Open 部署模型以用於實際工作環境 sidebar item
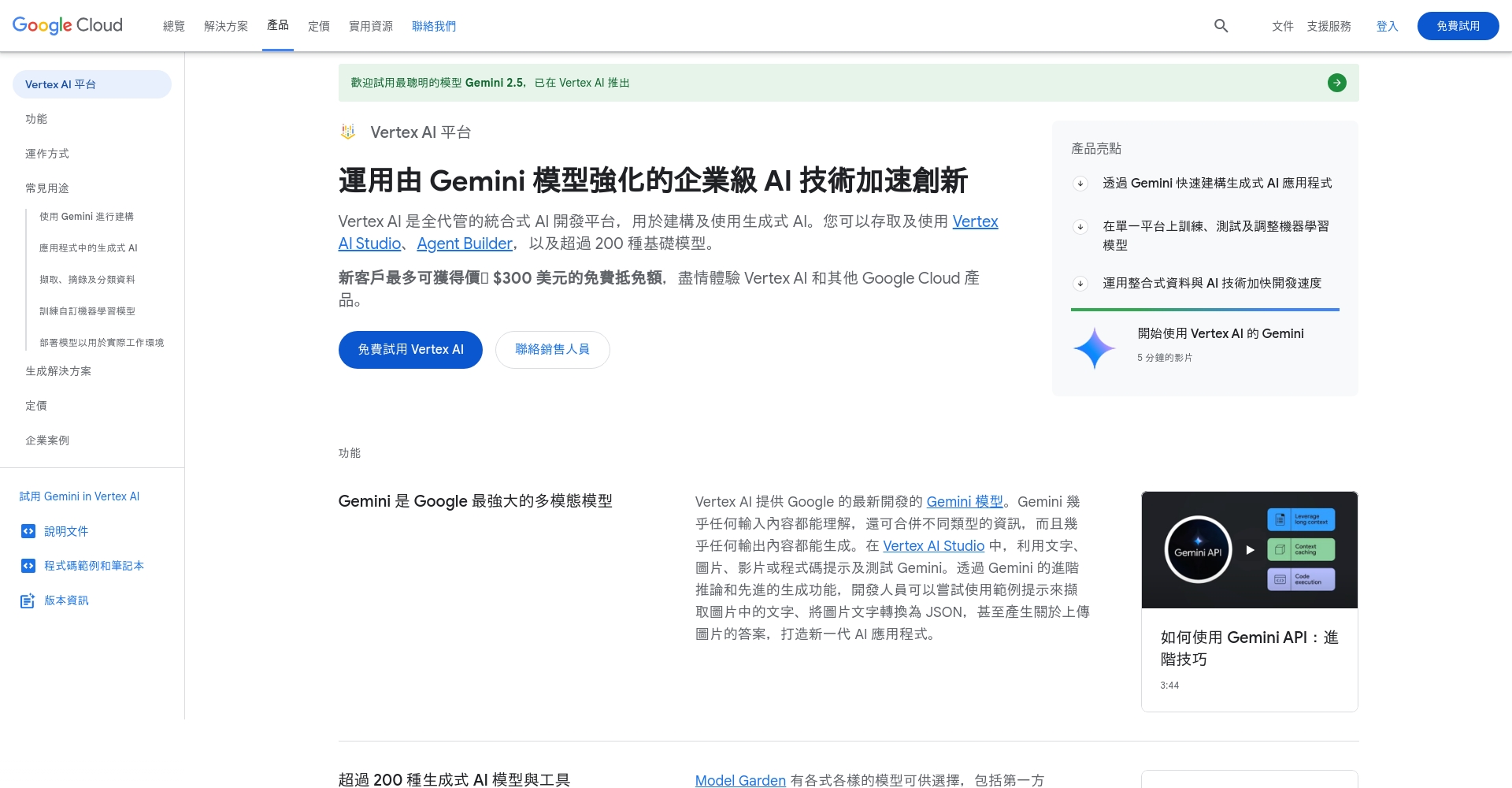 pos(102,343)
